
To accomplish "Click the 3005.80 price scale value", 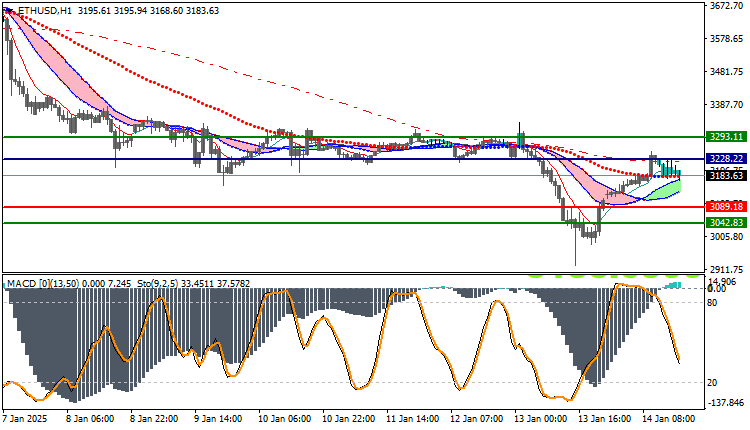I will tap(726, 236).
